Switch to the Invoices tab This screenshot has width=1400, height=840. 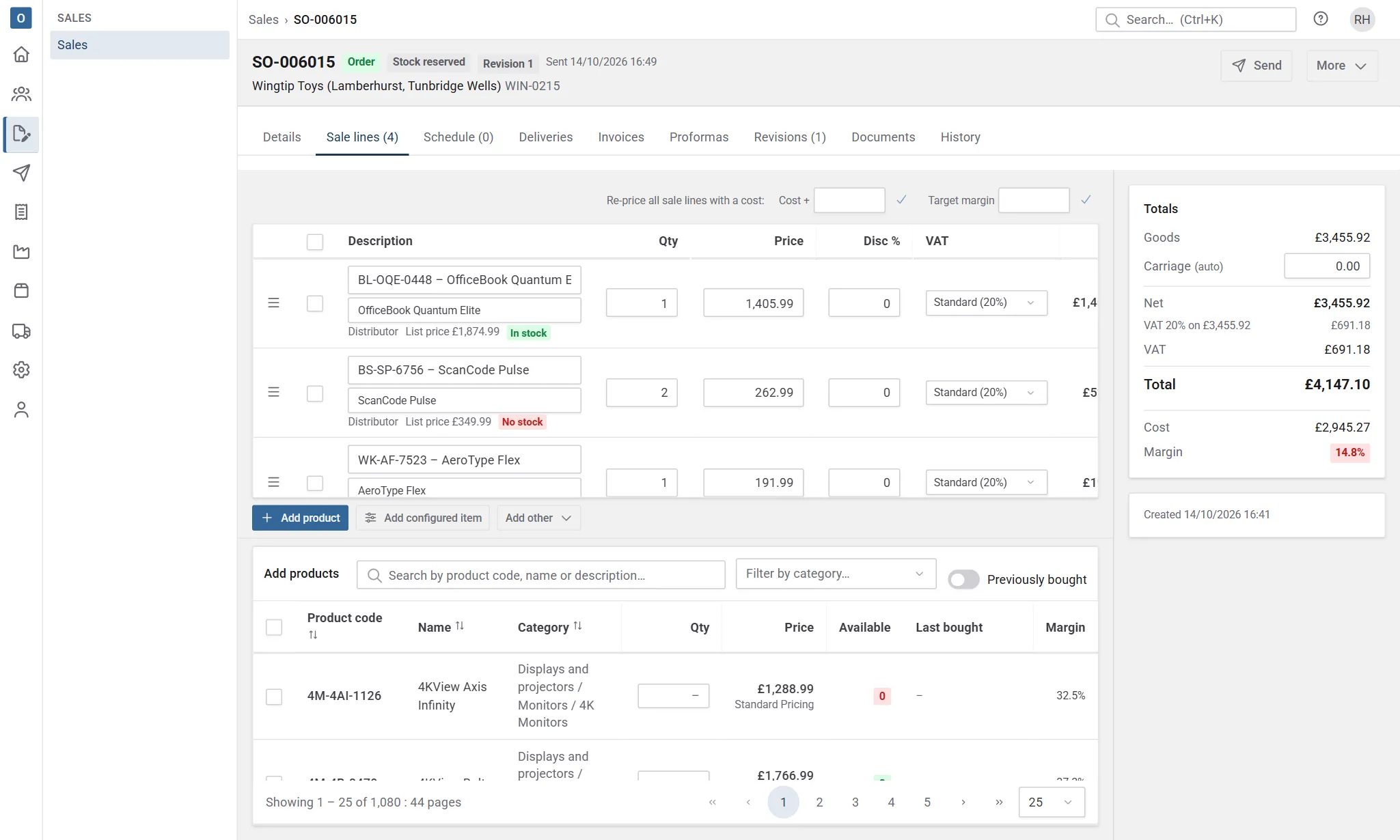620,137
